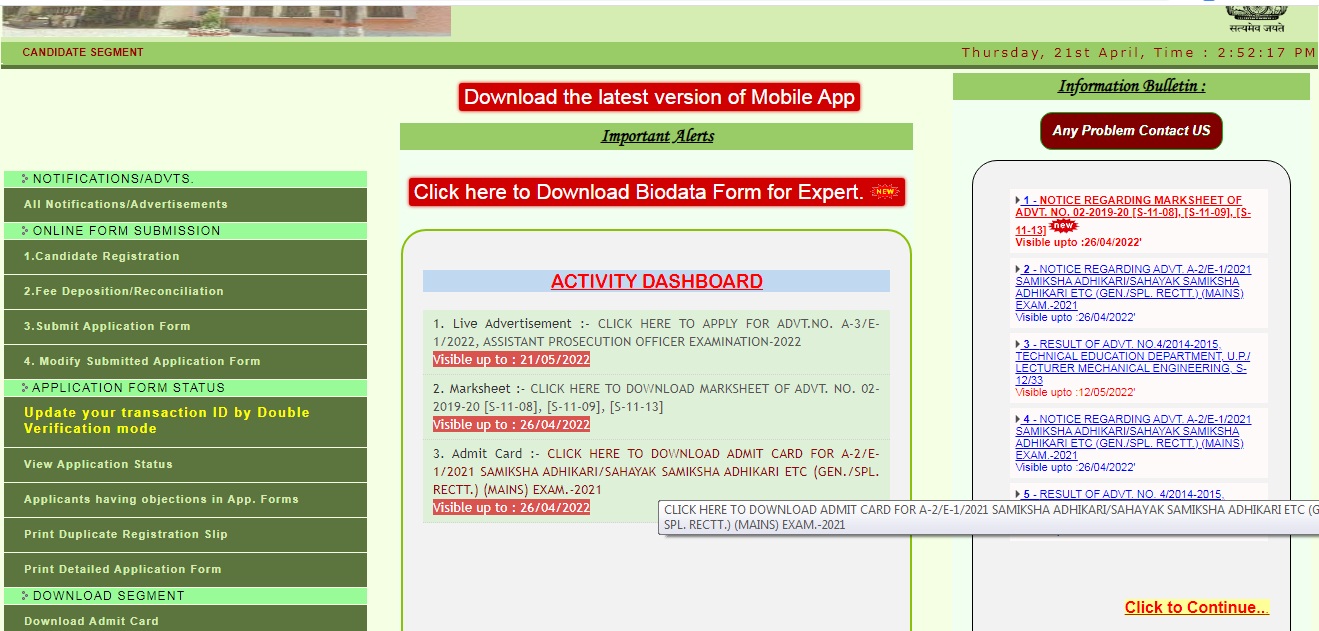
Task: Open bulletin notice 3 Lecturer Mechanical Engineering result
Action: (1132, 362)
